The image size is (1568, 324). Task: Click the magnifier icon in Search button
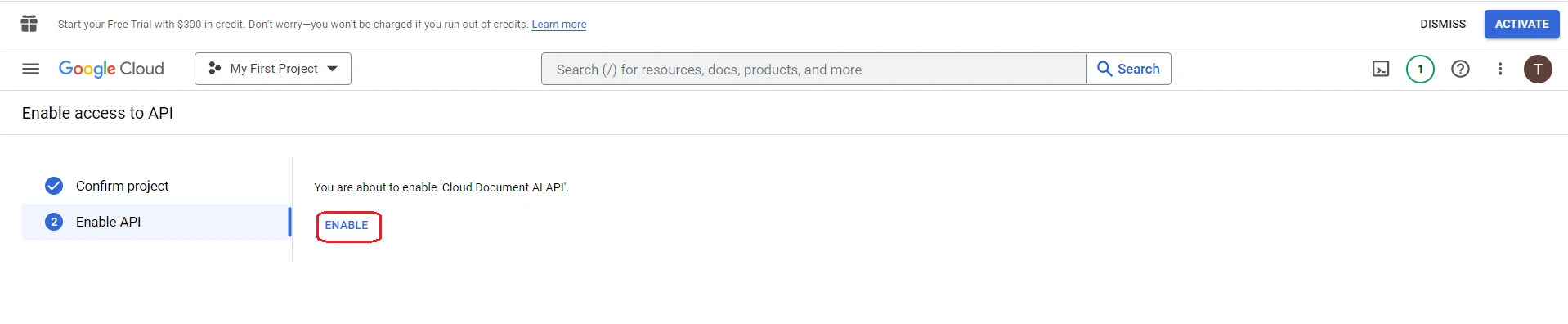pos(1104,69)
